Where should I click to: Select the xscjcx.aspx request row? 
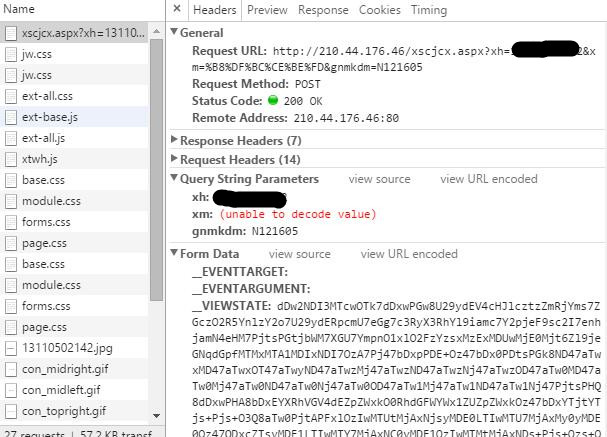tap(74, 33)
